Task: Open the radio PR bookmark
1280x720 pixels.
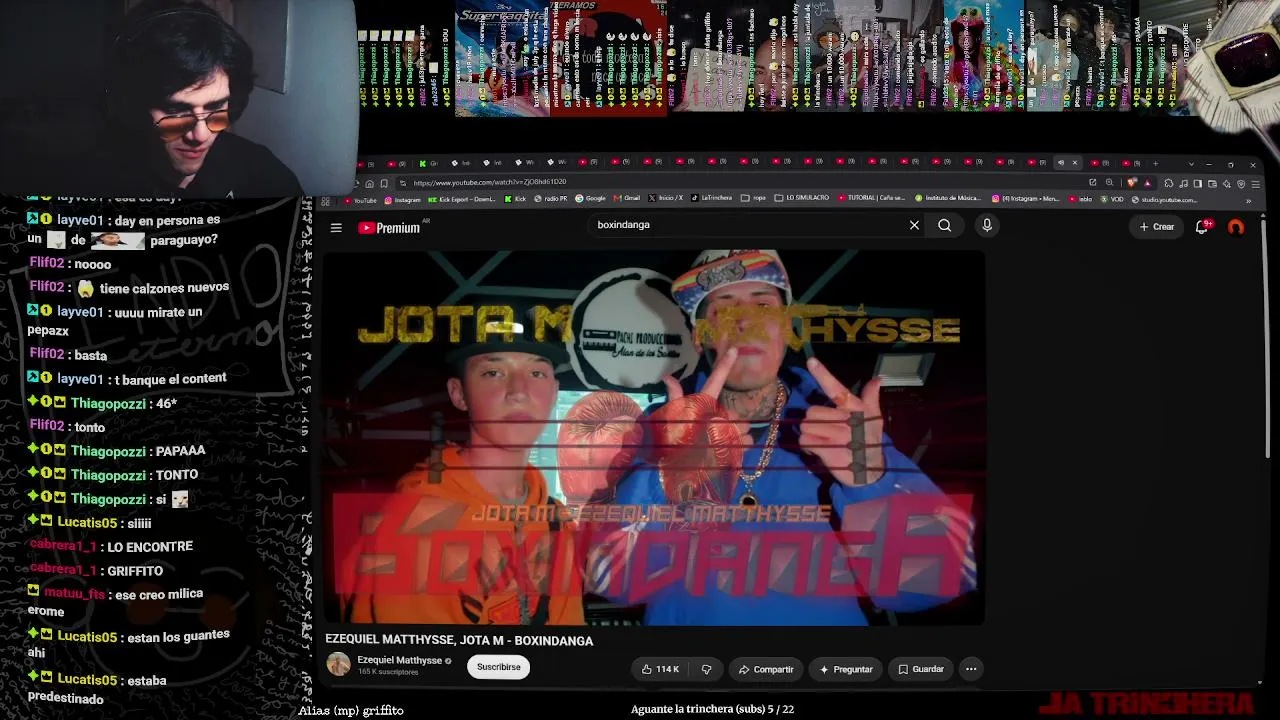Action: [550, 199]
